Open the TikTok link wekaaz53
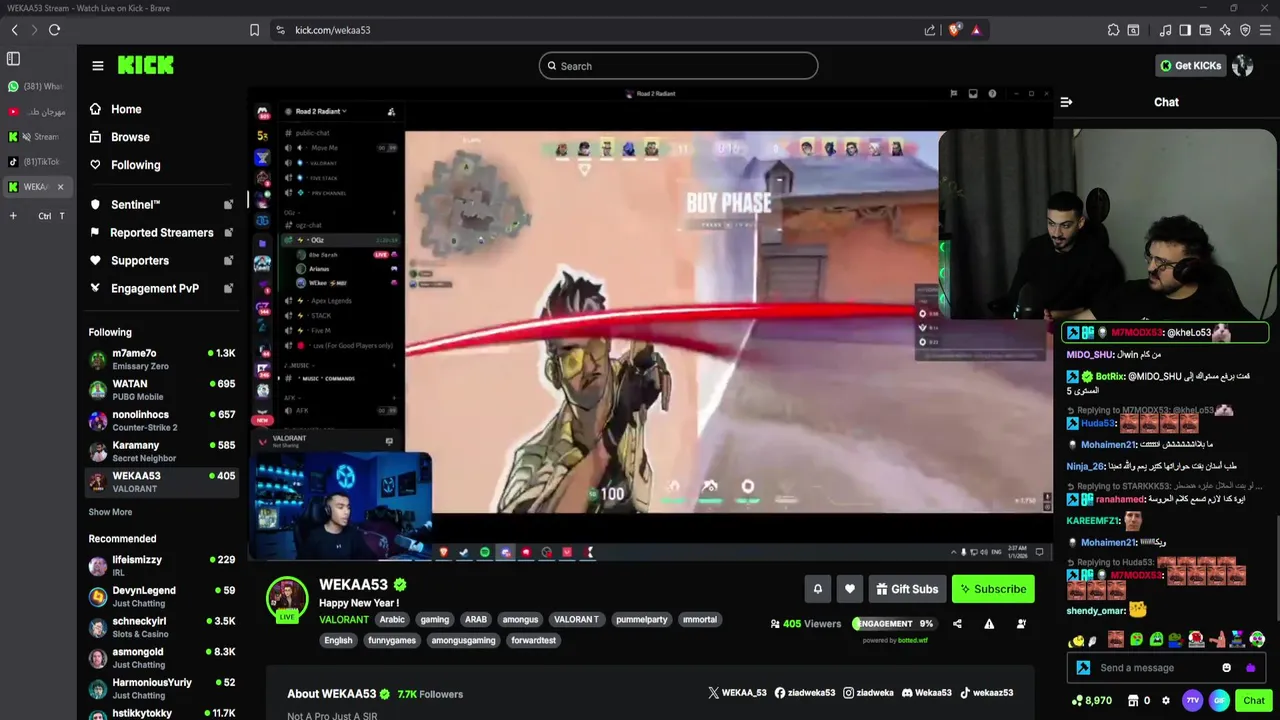 [987, 693]
